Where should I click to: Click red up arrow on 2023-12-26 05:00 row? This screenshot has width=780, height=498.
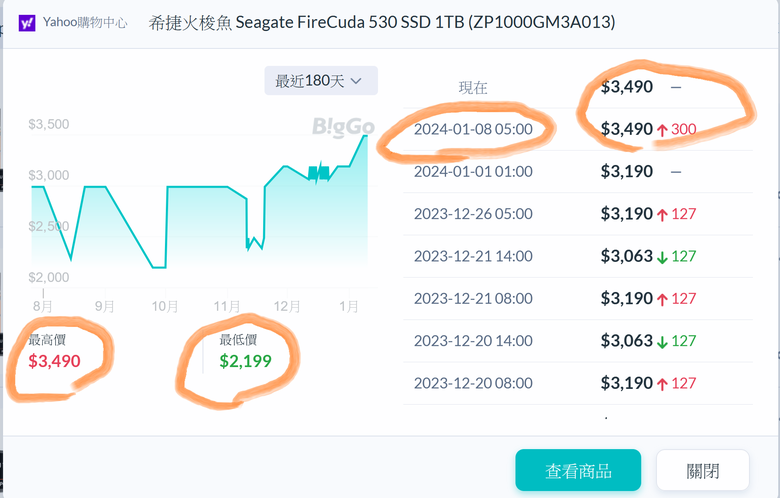tap(662, 214)
